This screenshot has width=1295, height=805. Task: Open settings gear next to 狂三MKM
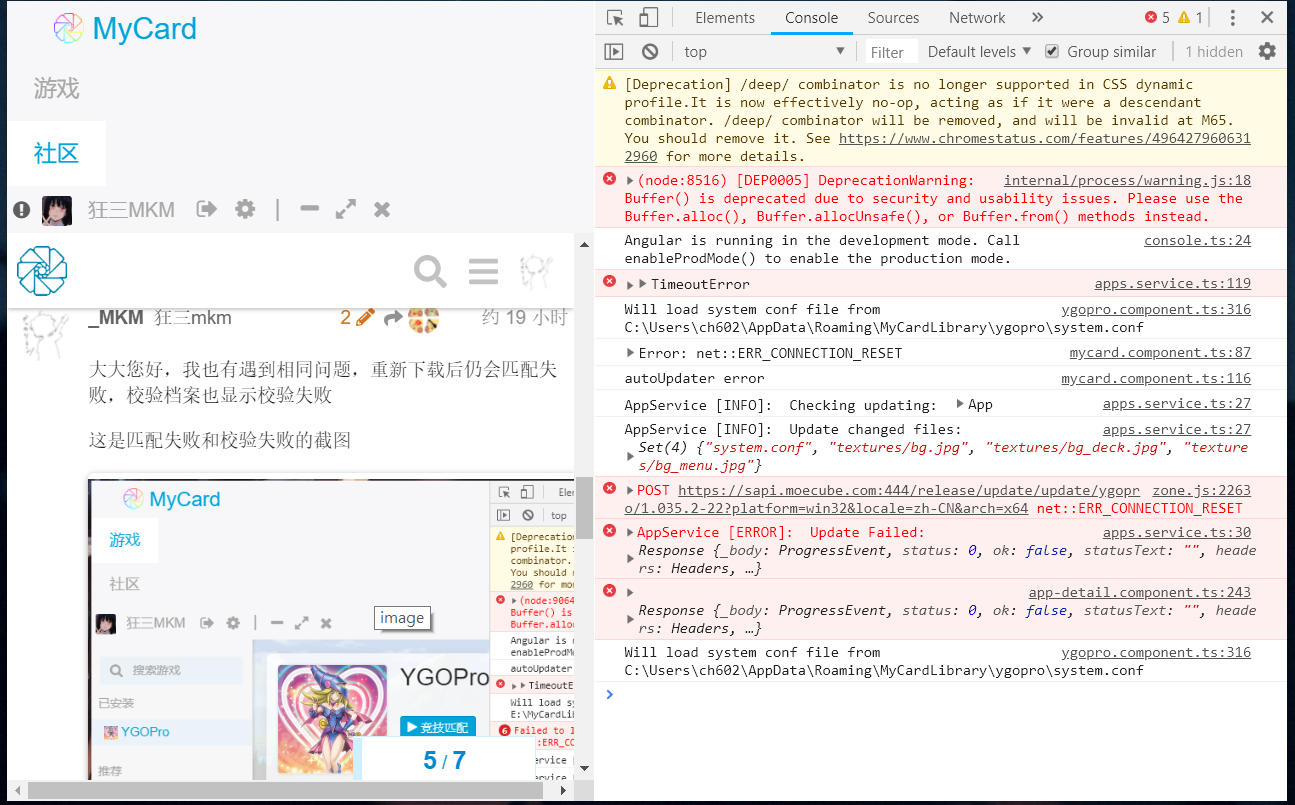coord(245,209)
